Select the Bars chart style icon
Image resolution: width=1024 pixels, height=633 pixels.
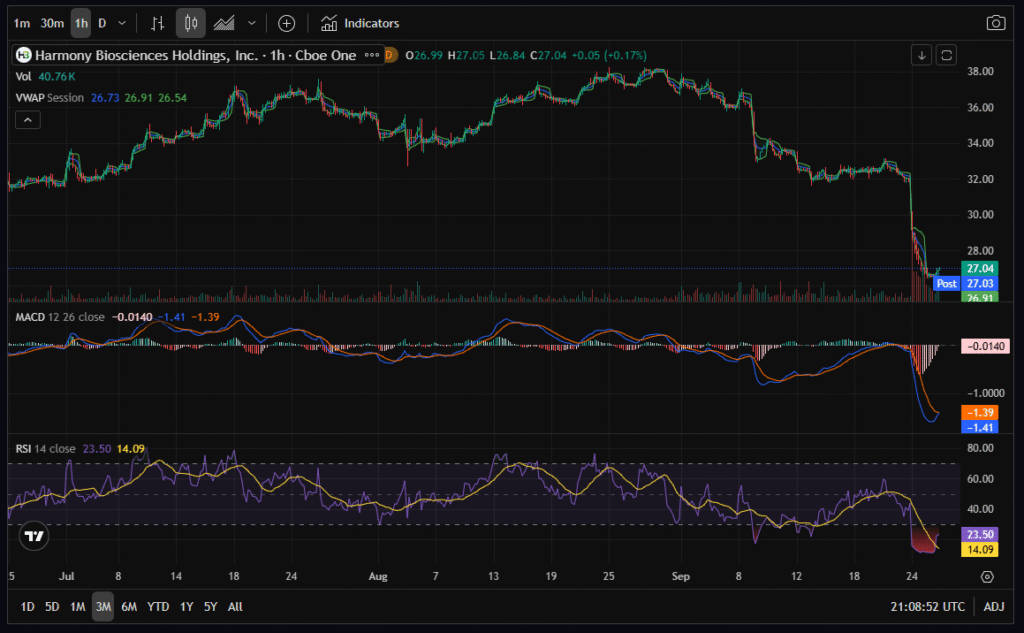157,23
